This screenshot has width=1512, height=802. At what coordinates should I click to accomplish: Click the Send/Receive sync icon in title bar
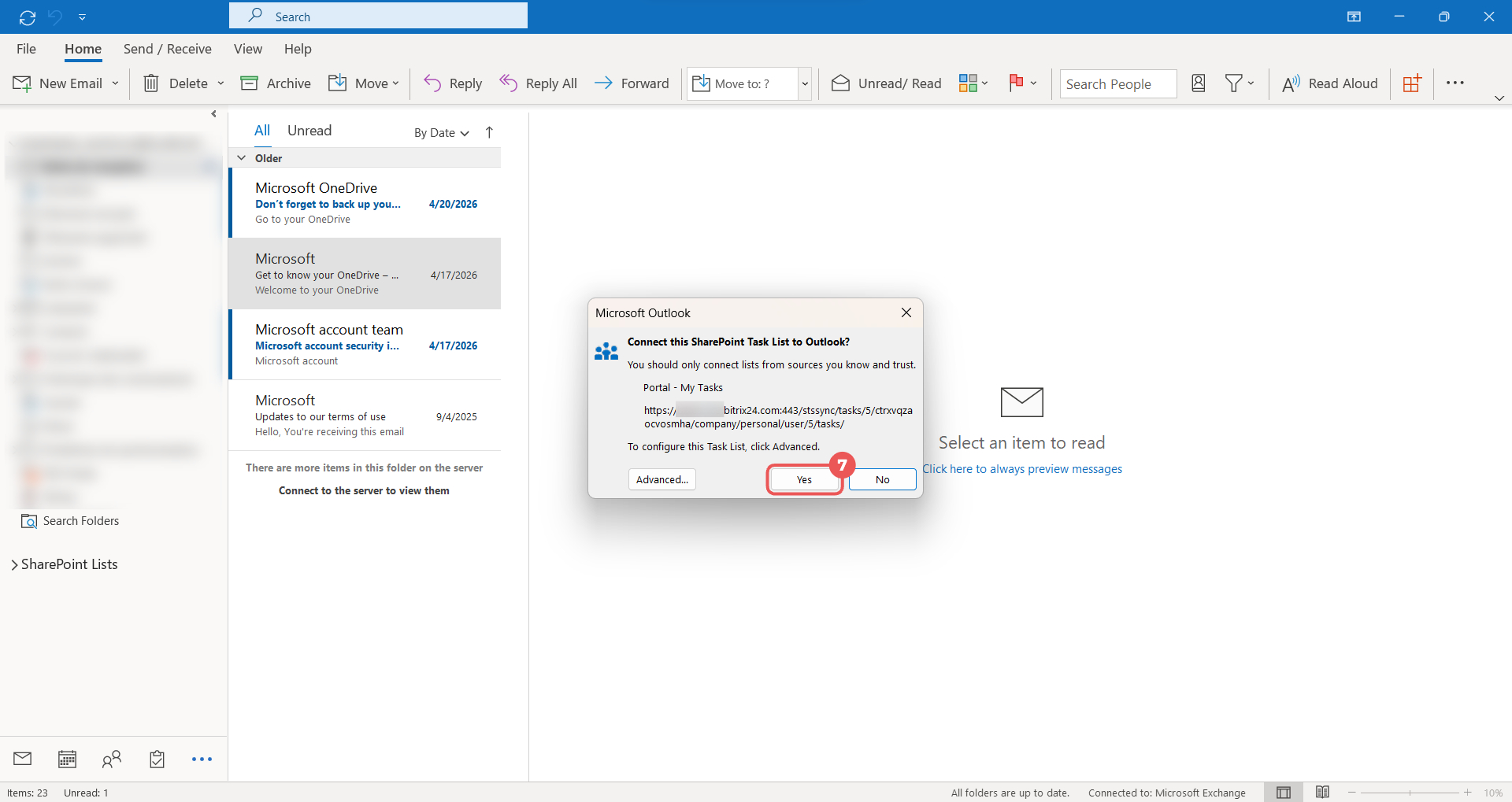point(28,17)
